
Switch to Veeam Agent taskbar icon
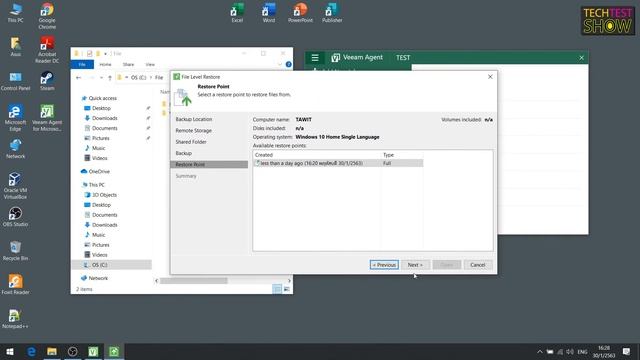coord(93,351)
